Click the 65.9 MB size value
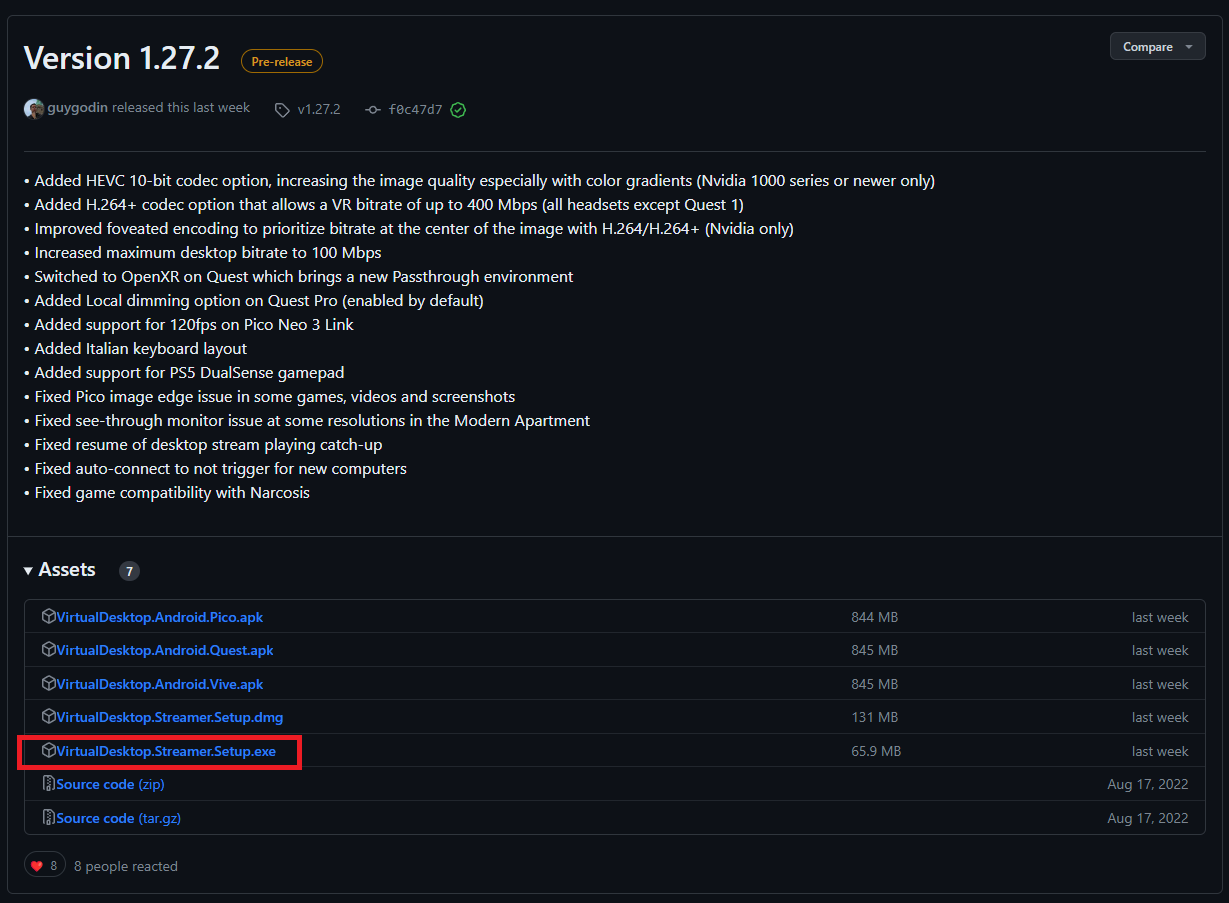Screen dimensions: 1229x903 (876, 751)
